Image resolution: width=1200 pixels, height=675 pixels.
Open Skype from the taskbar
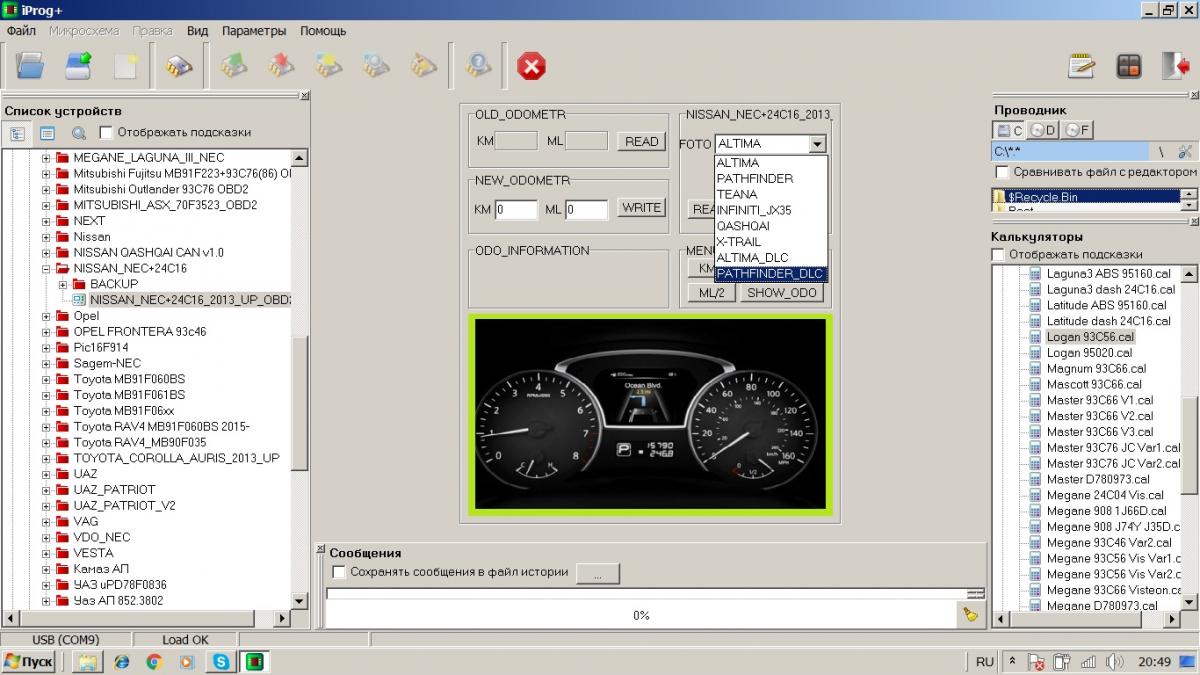click(220, 662)
